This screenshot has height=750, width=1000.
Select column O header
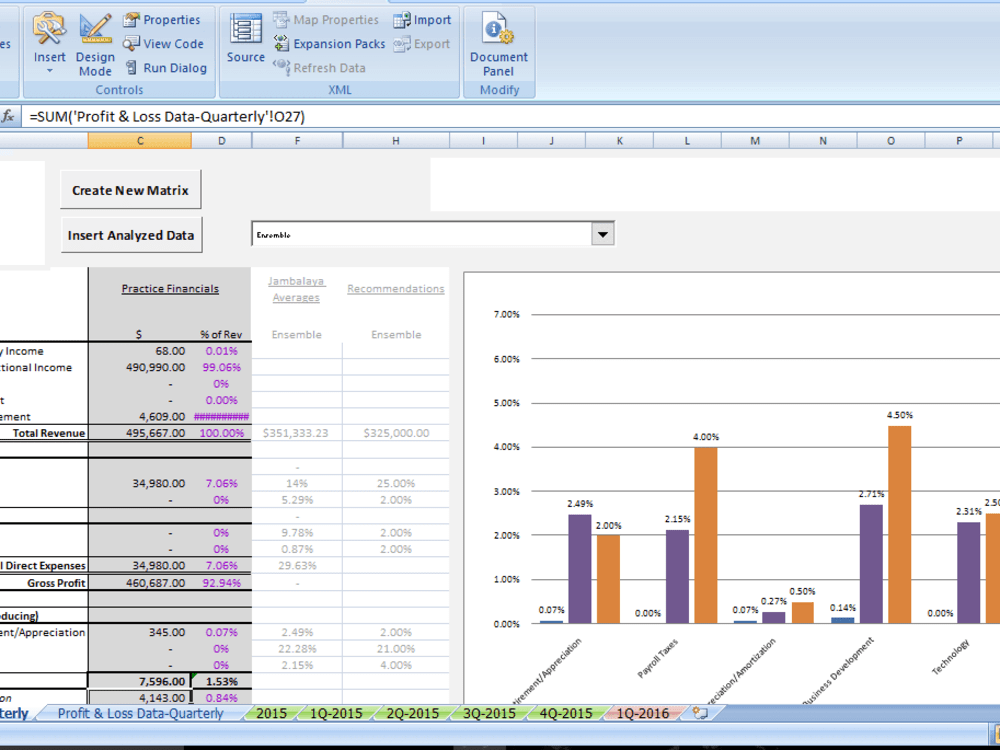point(891,140)
